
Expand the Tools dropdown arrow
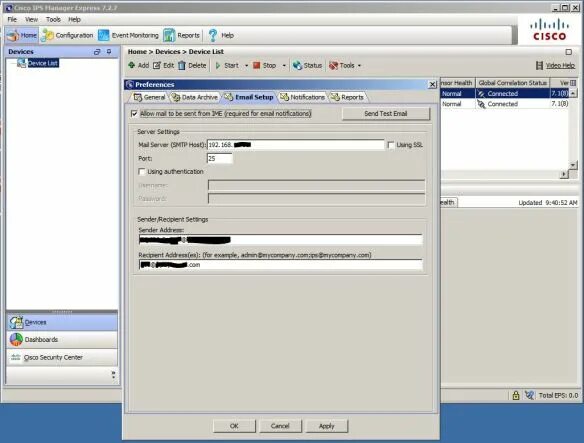(359, 66)
